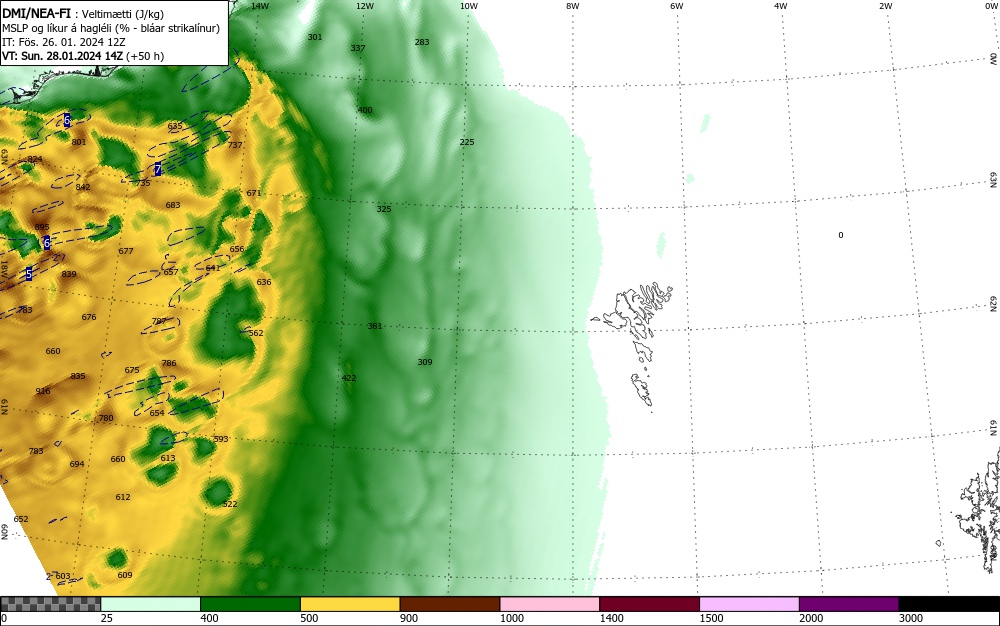1000x626 pixels.
Task: Click the '12W' longitude label
Action: (x=365, y=6)
